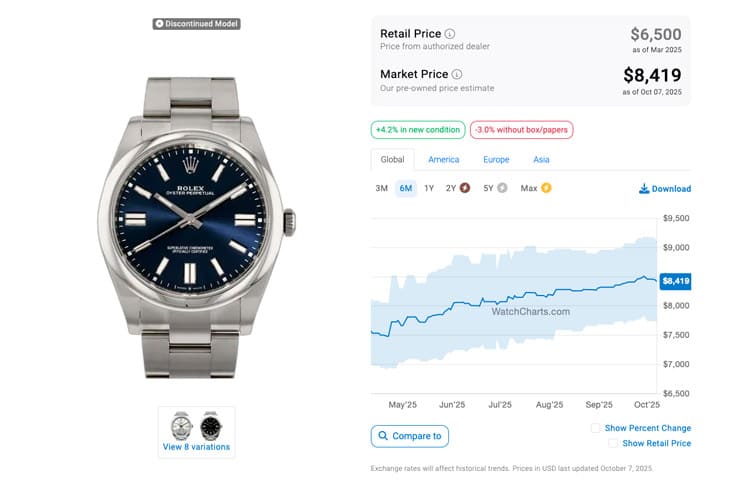The height and width of the screenshot is (482, 730).
Task: Click the Download icon above the chart
Action: tap(644, 188)
